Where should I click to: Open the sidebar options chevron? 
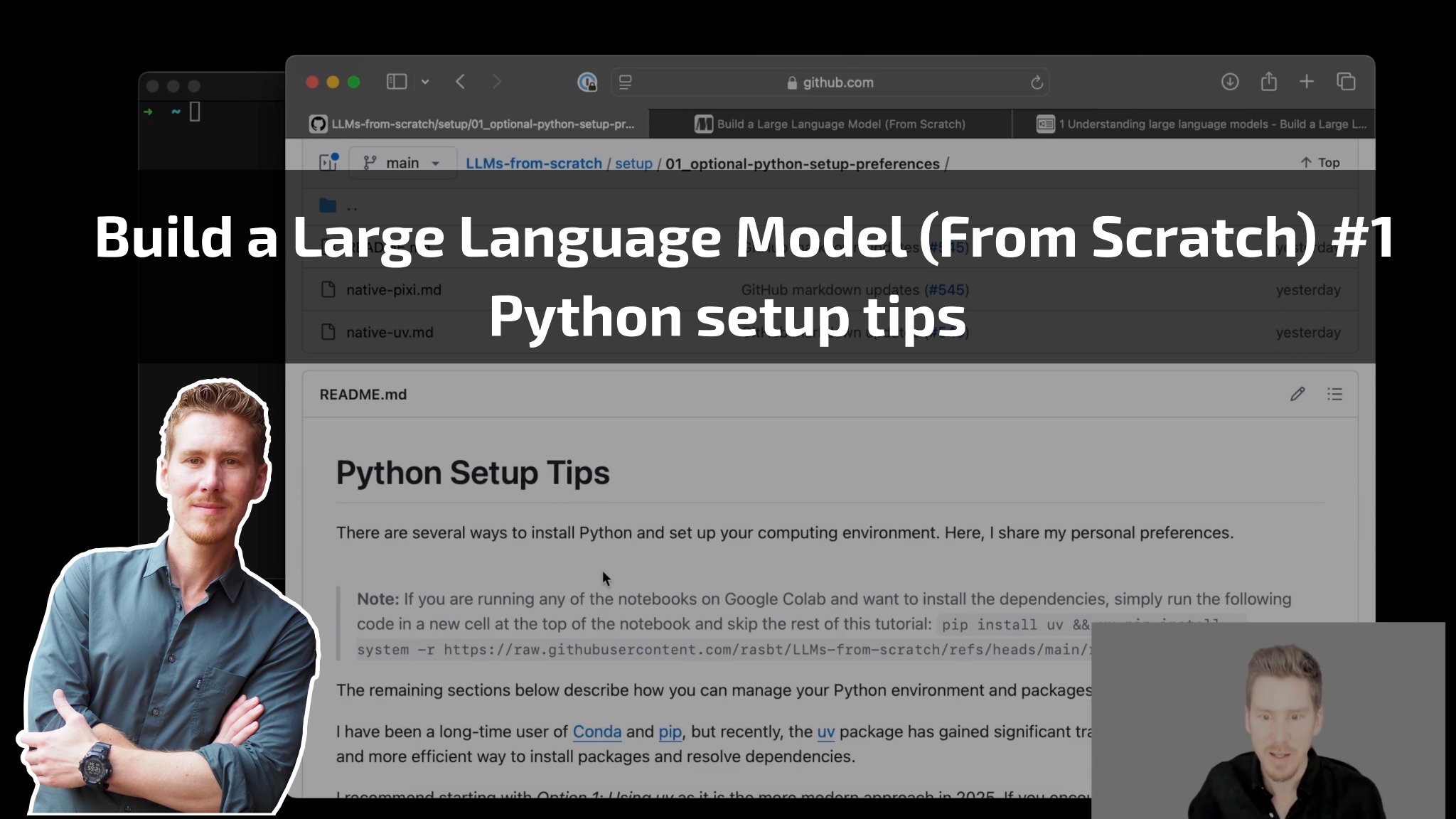[x=425, y=82]
